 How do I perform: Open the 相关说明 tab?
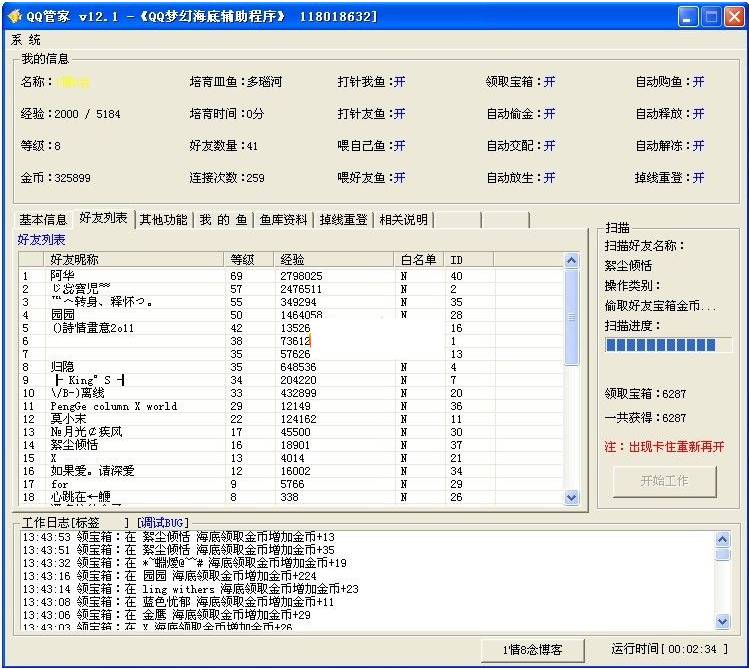(403, 219)
